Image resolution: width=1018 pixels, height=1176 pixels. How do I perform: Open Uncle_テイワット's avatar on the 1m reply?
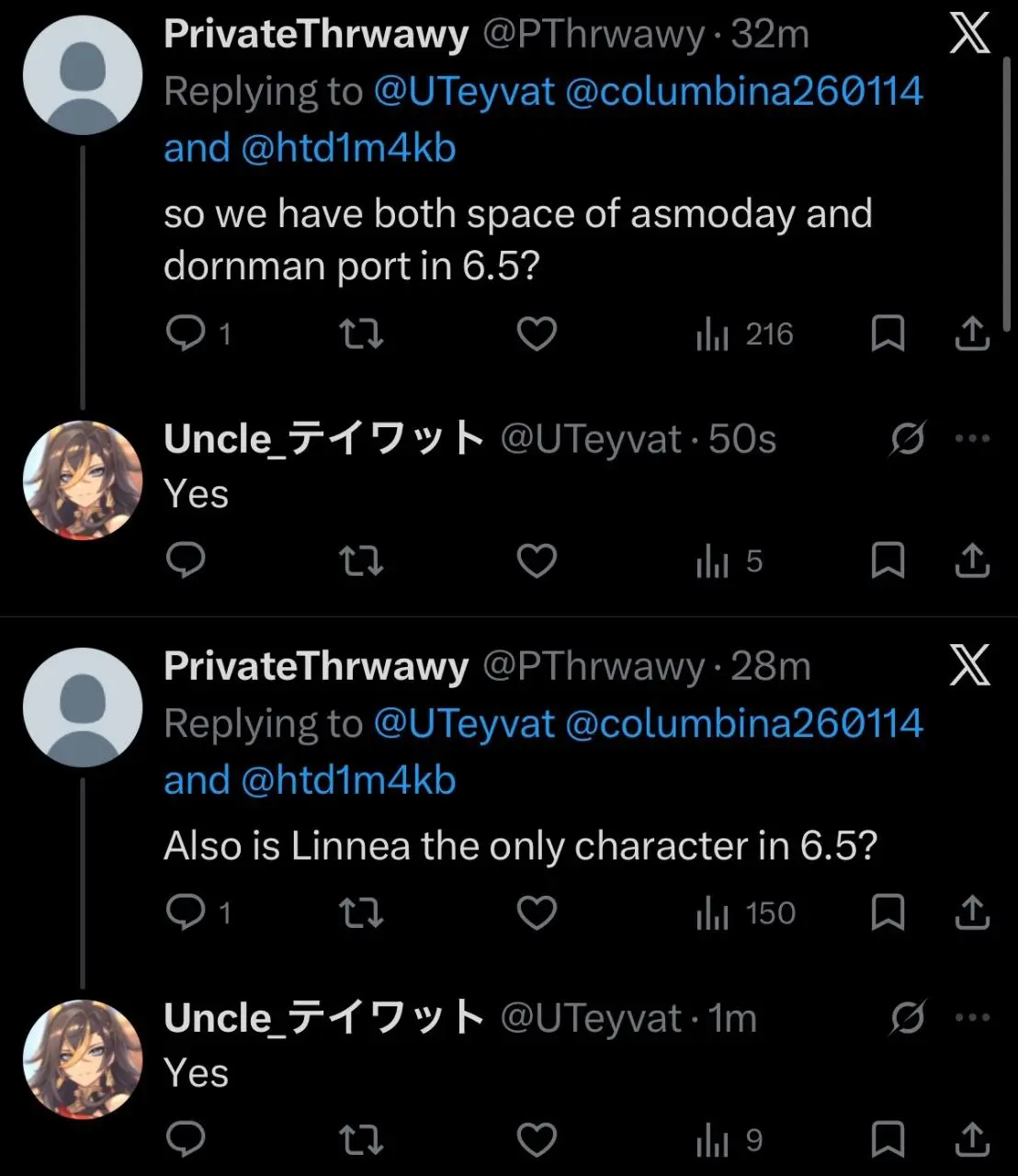(x=83, y=1058)
